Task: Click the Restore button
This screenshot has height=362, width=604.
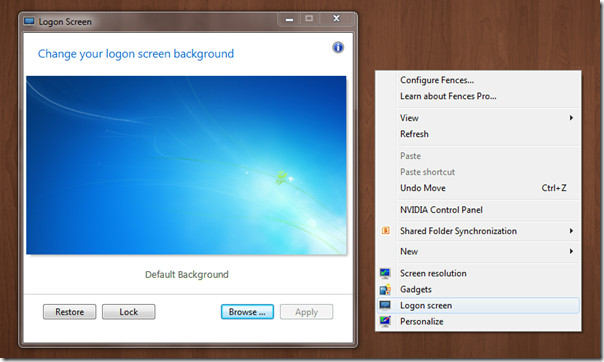Action: pyautogui.click(x=70, y=312)
